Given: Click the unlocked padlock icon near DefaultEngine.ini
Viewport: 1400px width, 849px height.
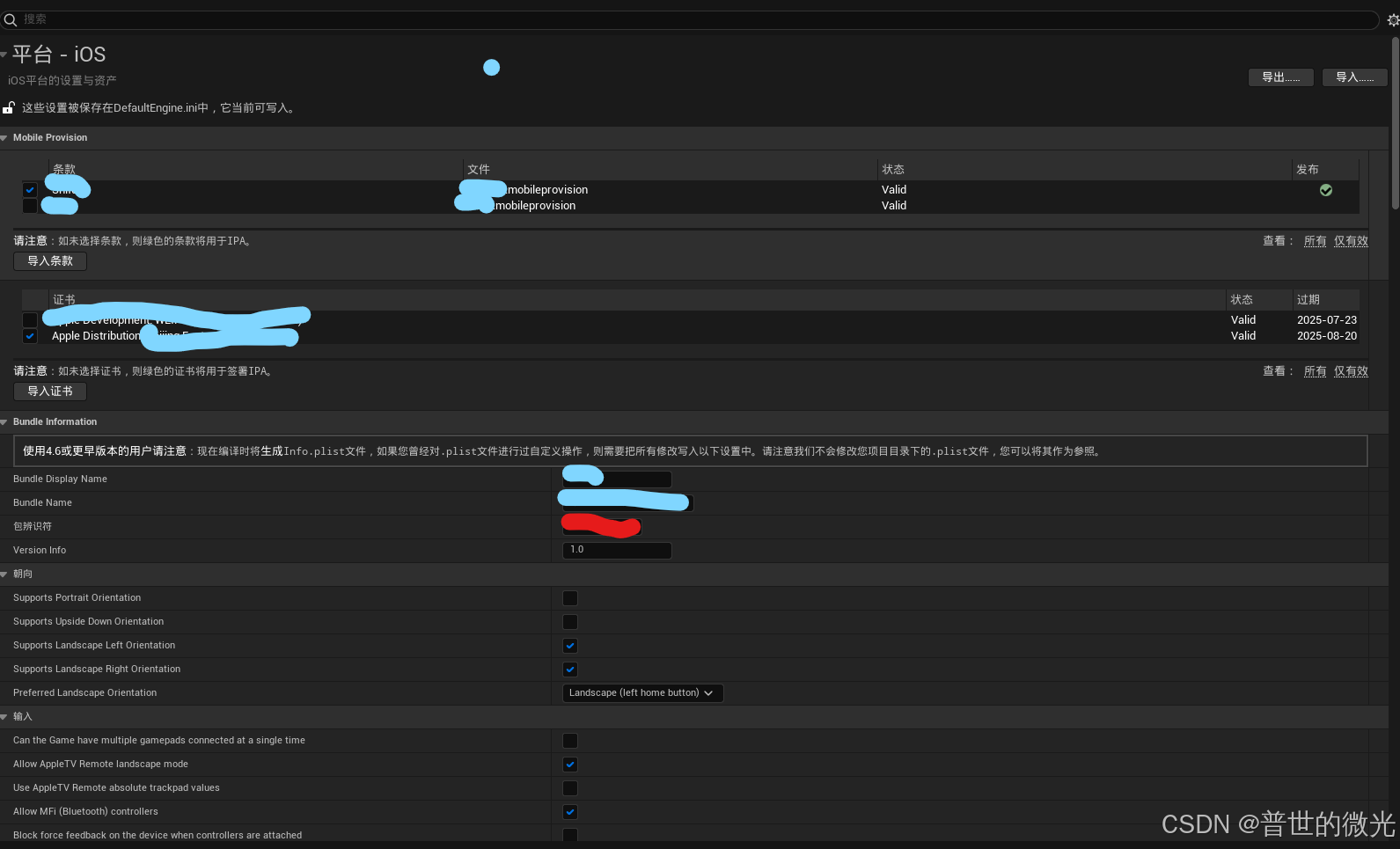Looking at the screenshot, I should tap(8, 107).
